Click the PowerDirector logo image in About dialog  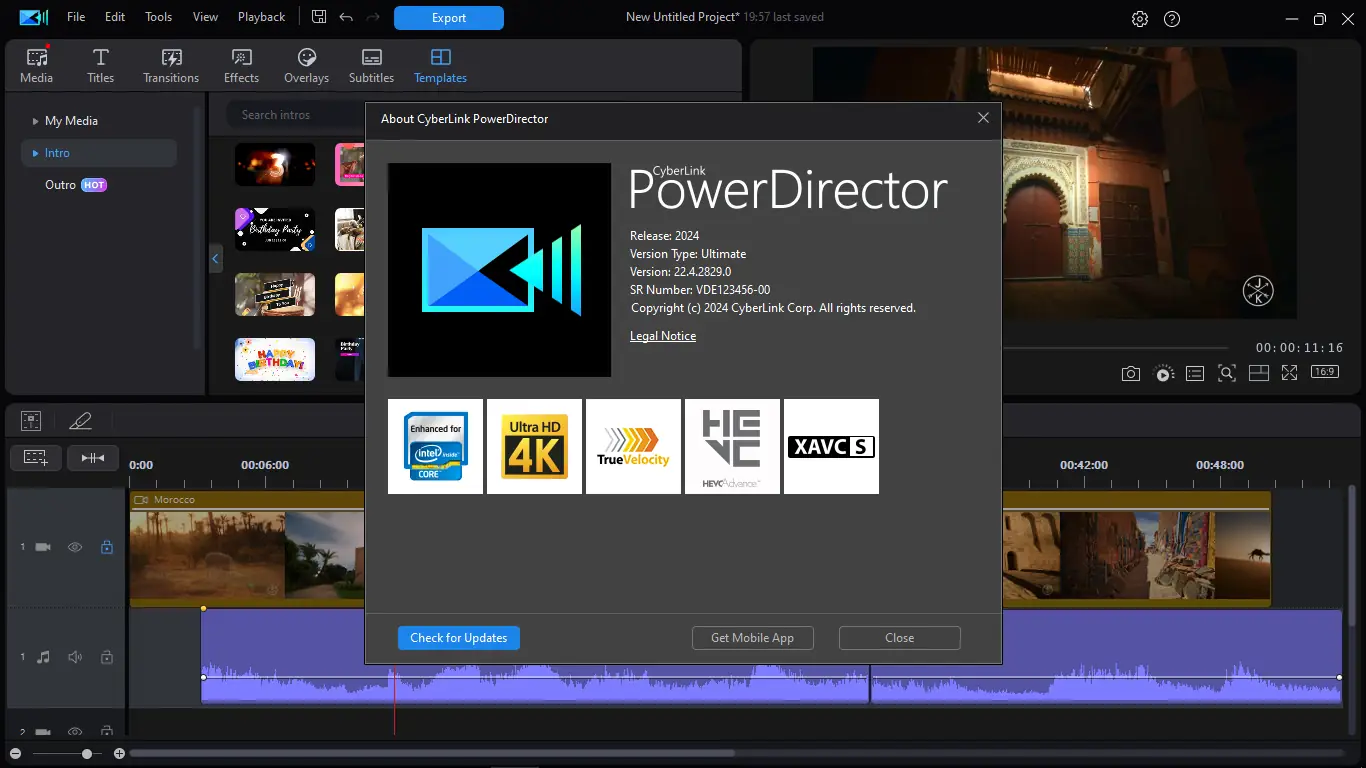coord(499,270)
